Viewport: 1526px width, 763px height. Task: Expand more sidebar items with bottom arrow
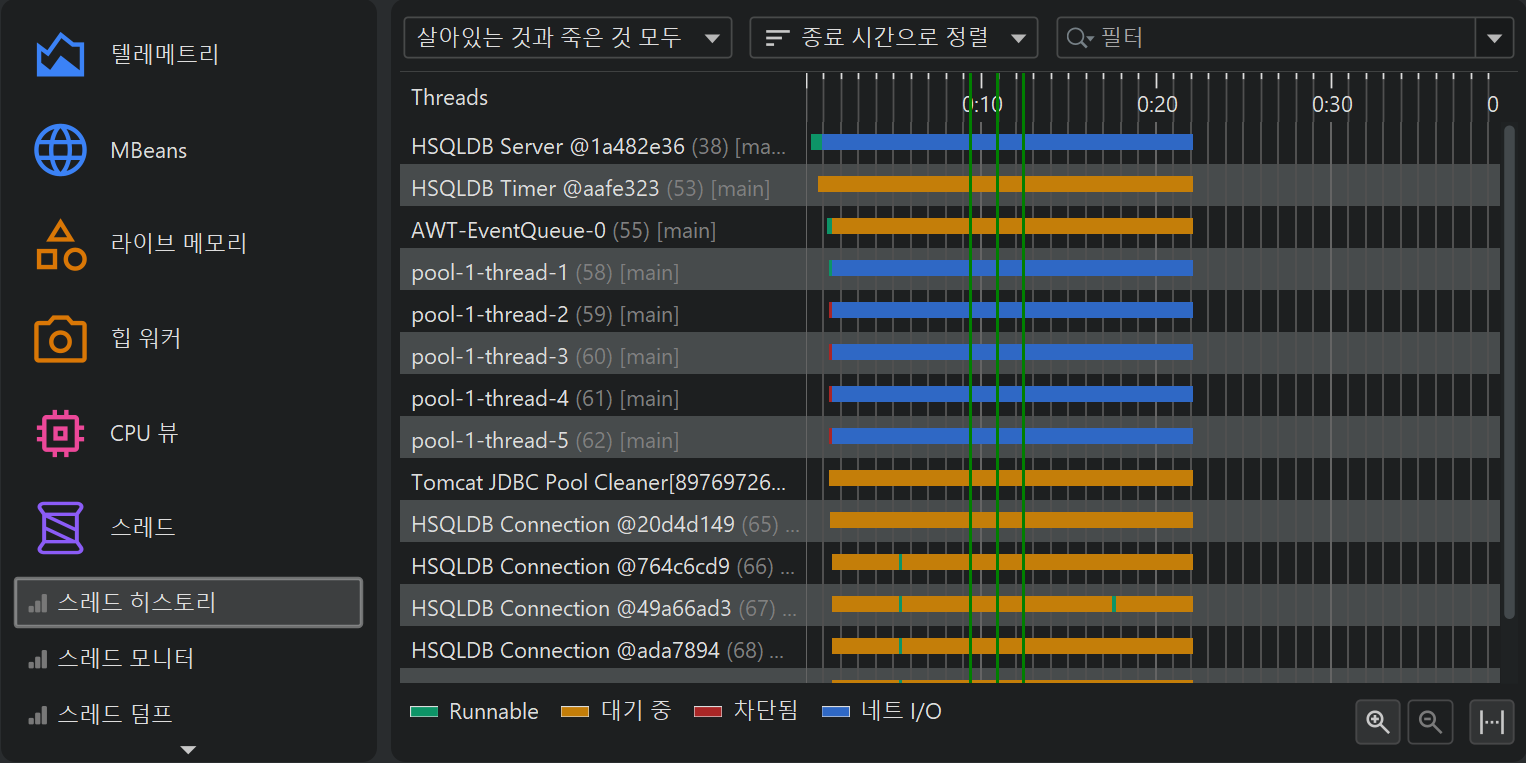[188, 749]
